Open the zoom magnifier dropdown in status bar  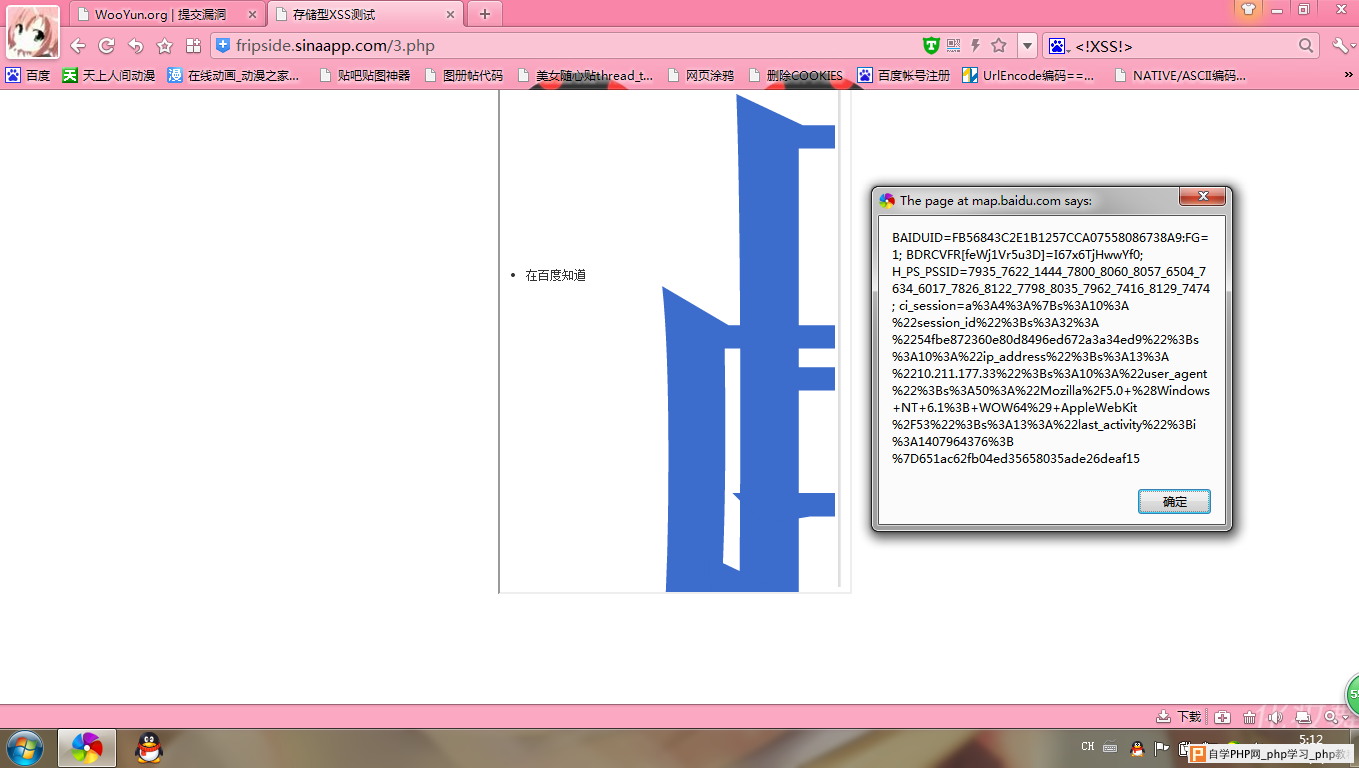[x=1336, y=717]
